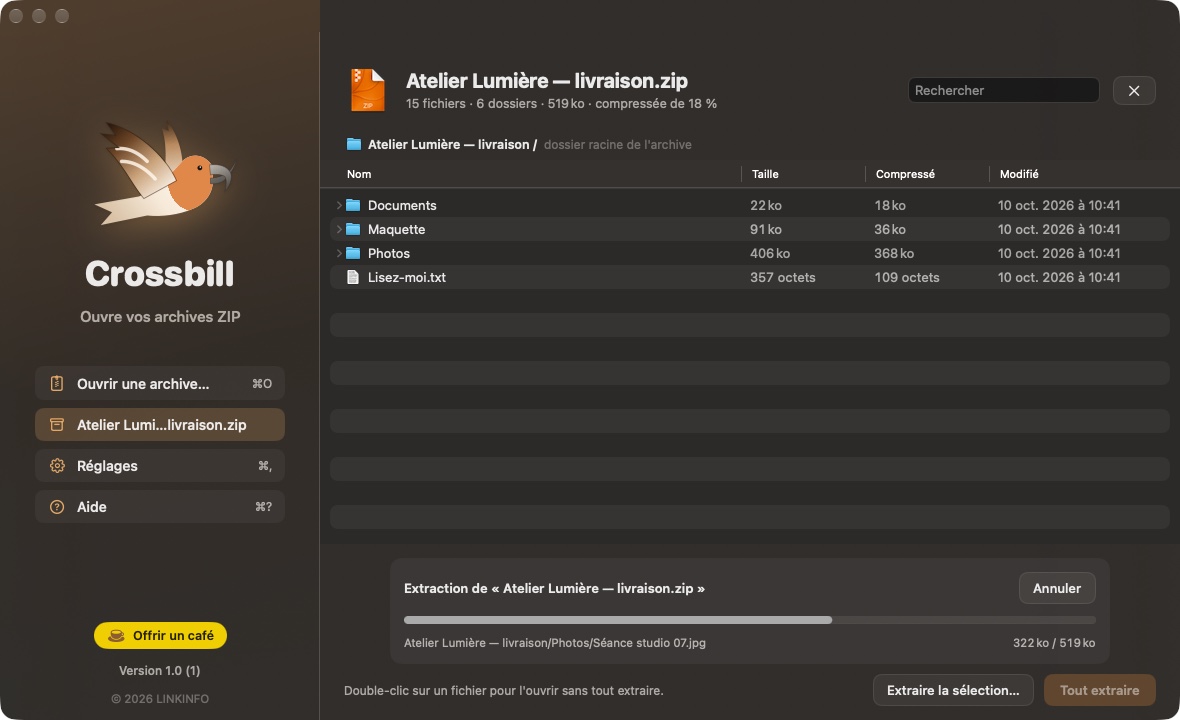
Task: Click Extraire la sélection… button
Action: [x=953, y=691]
